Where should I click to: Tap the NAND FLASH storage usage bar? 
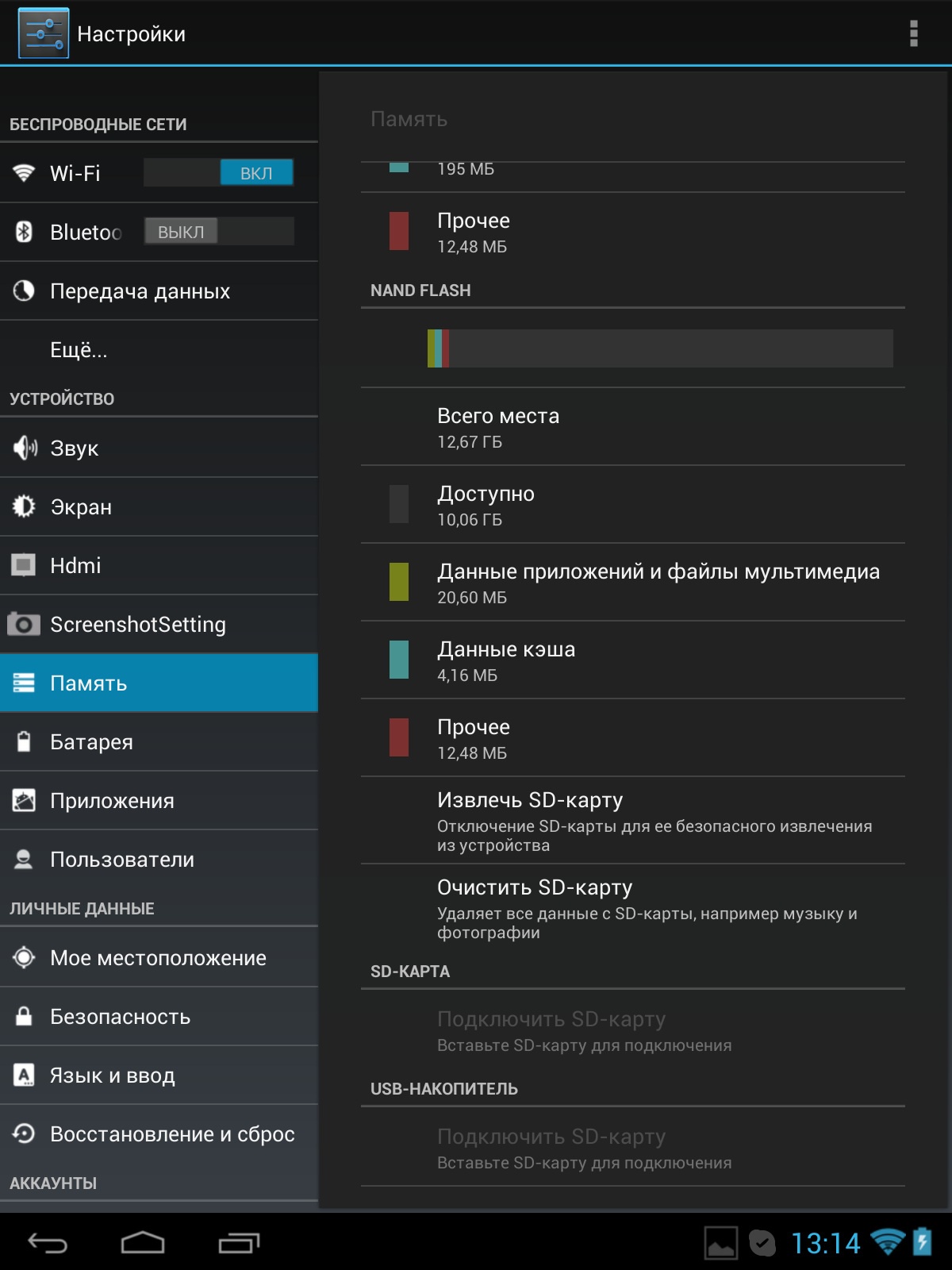coord(659,348)
